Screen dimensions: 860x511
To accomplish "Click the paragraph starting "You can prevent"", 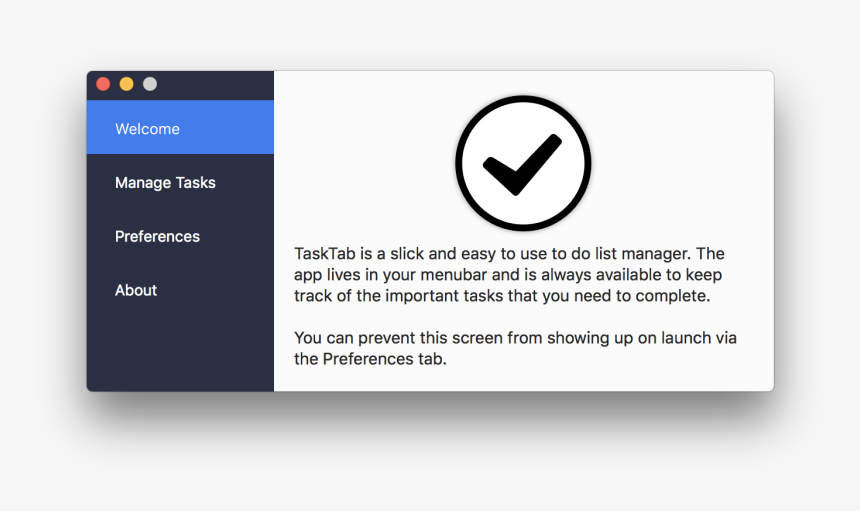I will pyautogui.click(x=515, y=348).
